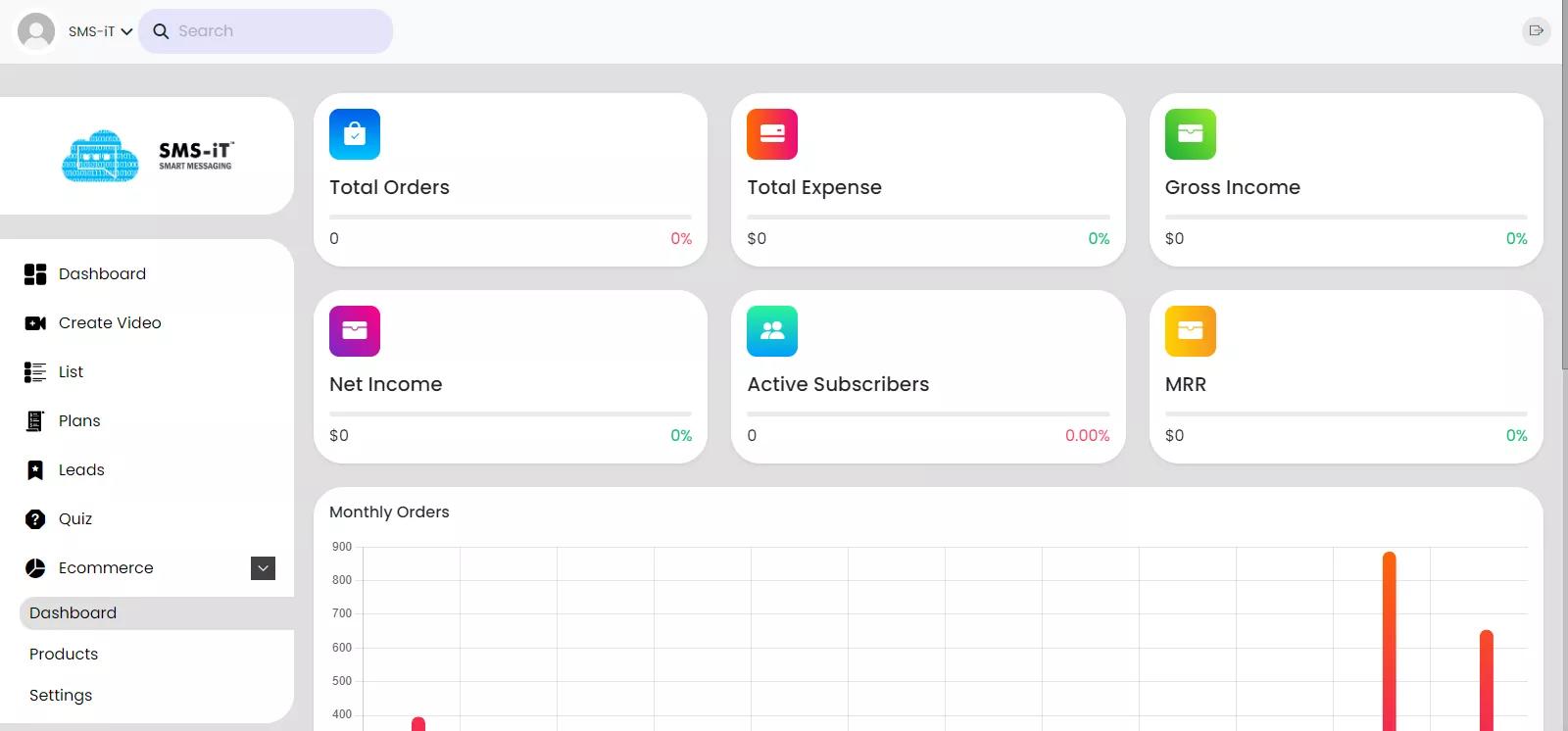
Task: Click the yellow MRR icon
Action: (x=1190, y=331)
